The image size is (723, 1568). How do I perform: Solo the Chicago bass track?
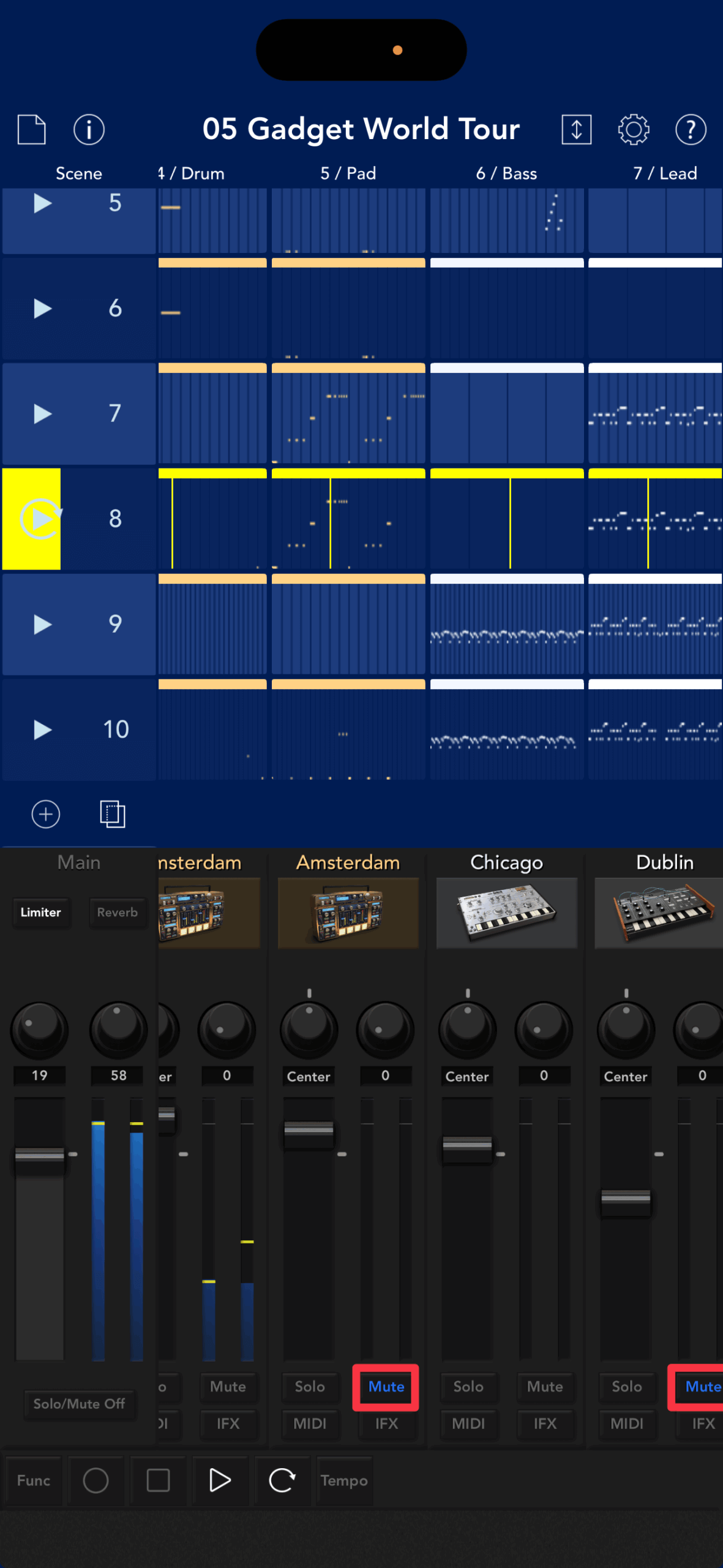click(468, 1387)
